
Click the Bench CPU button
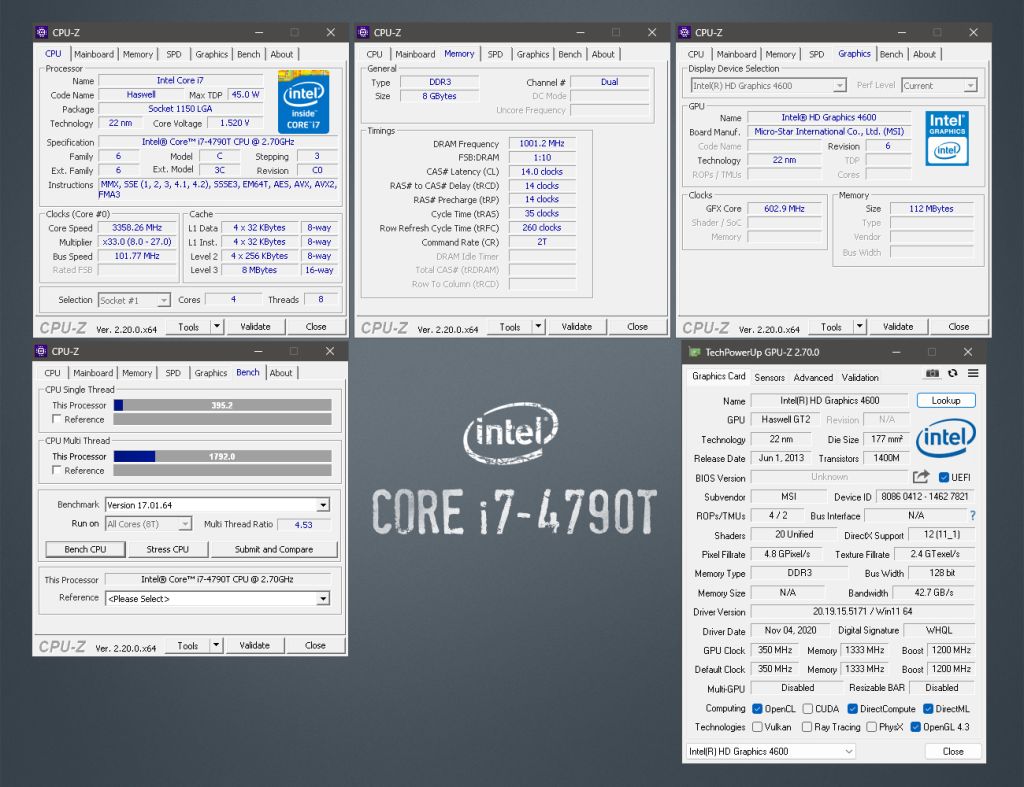click(x=86, y=549)
